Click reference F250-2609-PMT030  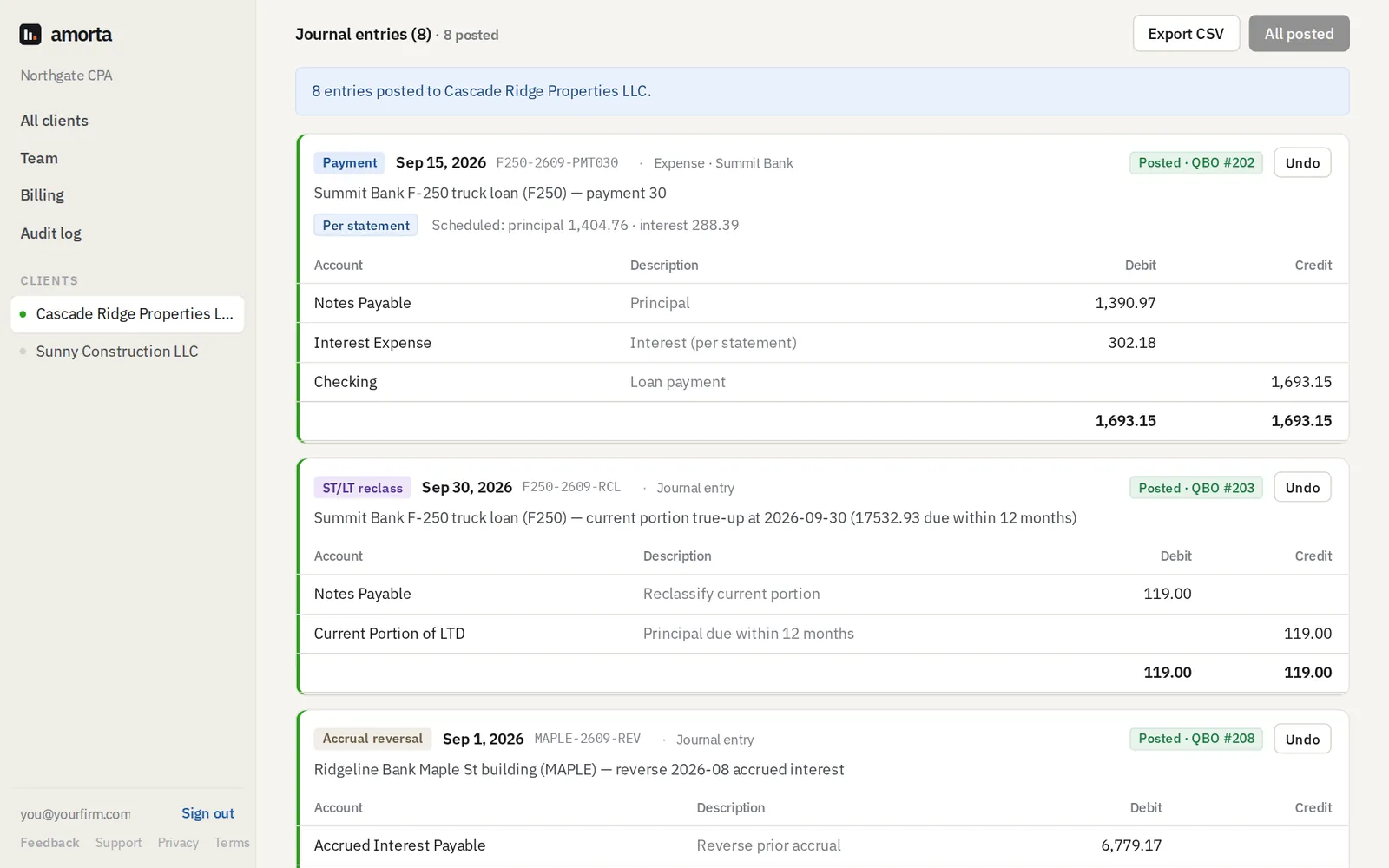click(x=557, y=163)
